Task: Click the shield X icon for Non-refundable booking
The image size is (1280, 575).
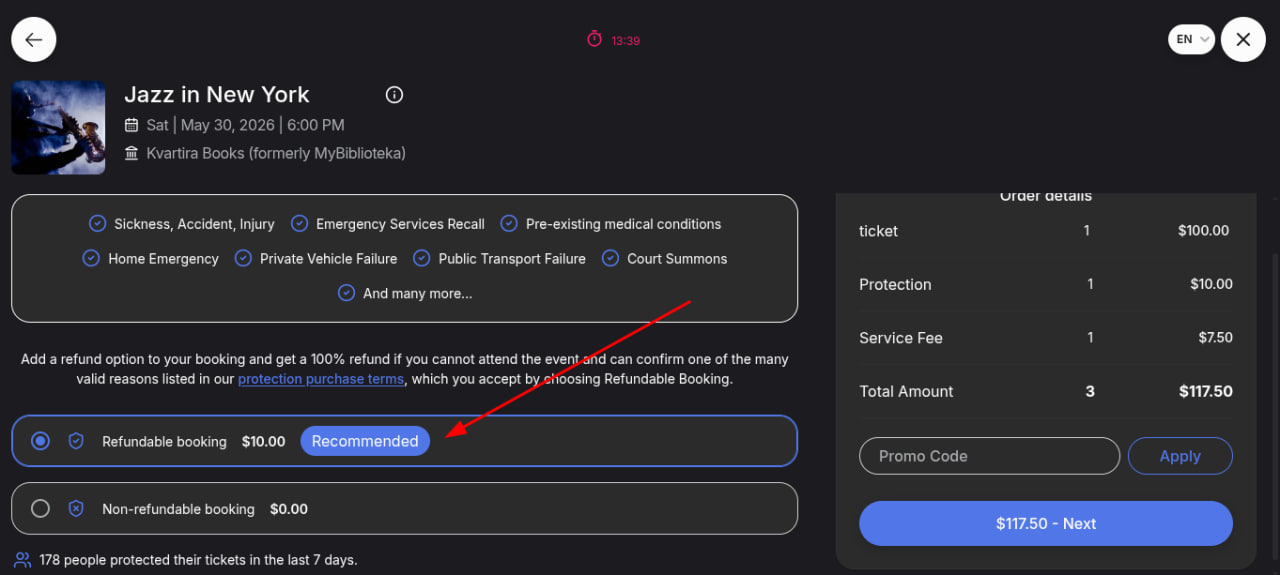Action: pos(76,509)
